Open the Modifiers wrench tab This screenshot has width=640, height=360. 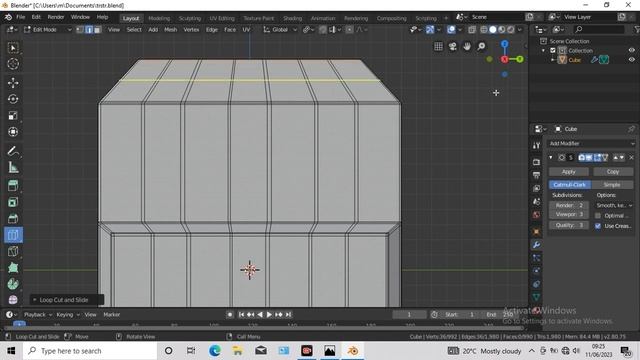pyautogui.click(x=536, y=244)
